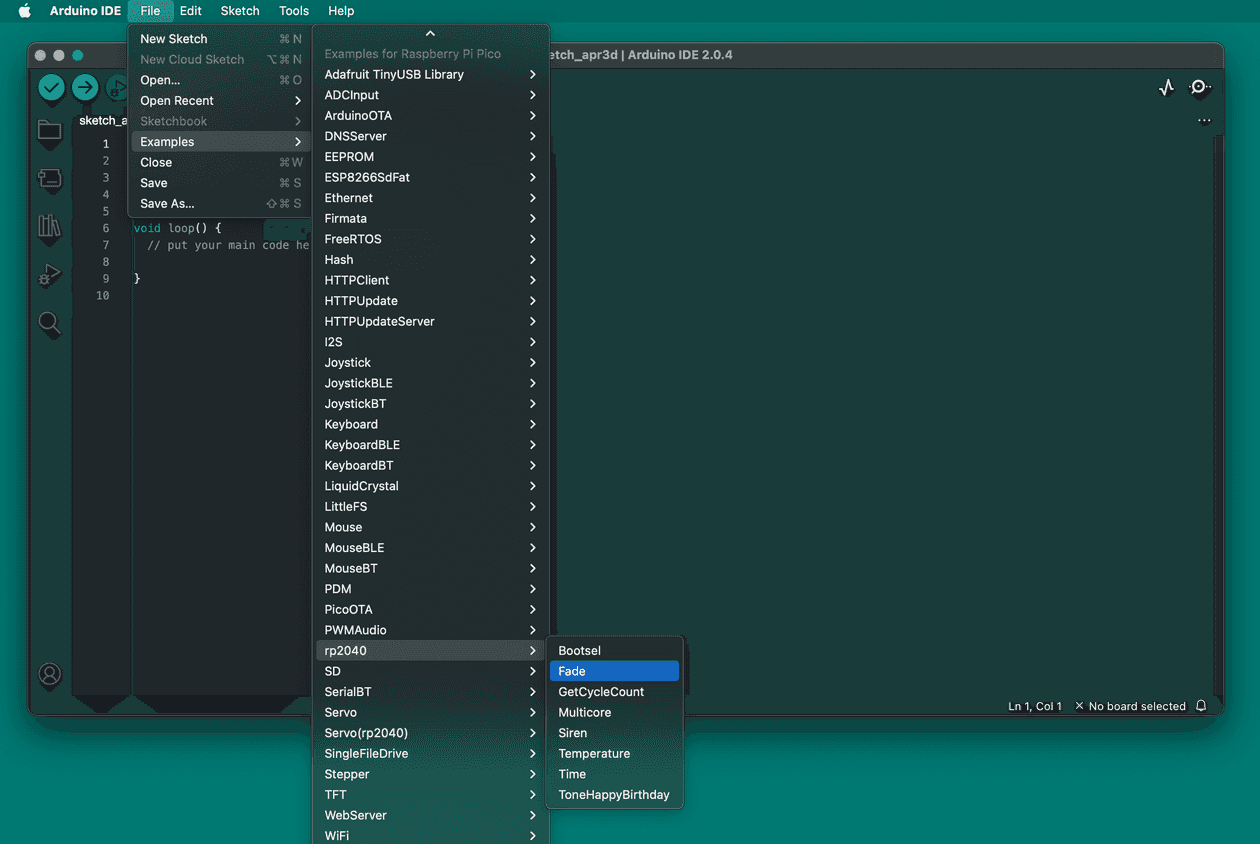Image resolution: width=1260 pixels, height=844 pixels.
Task: Click the Verify checkmark button
Action: tap(52, 88)
